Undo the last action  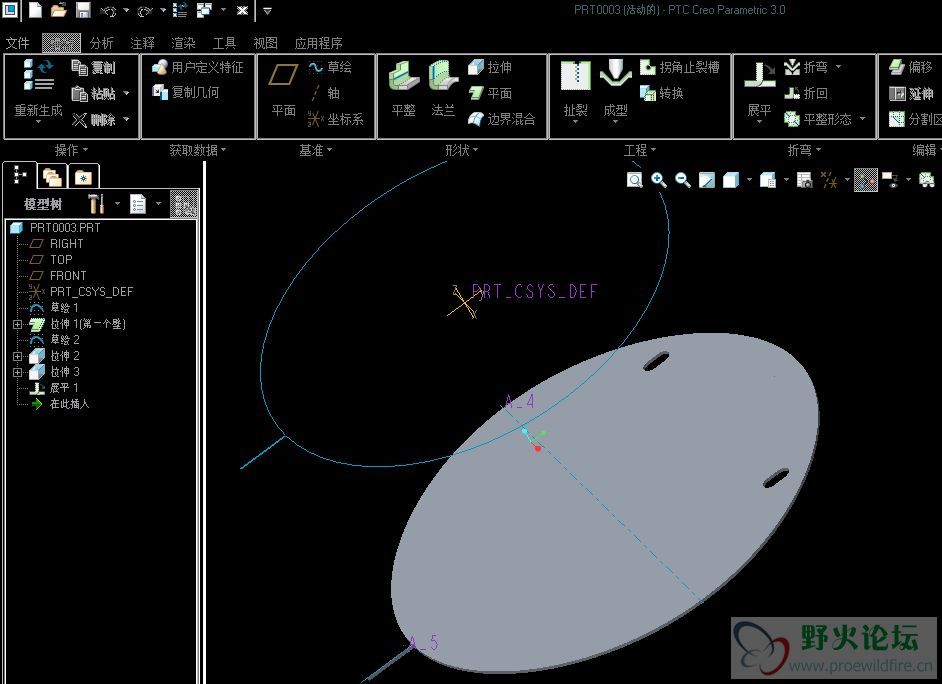(108, 10)
